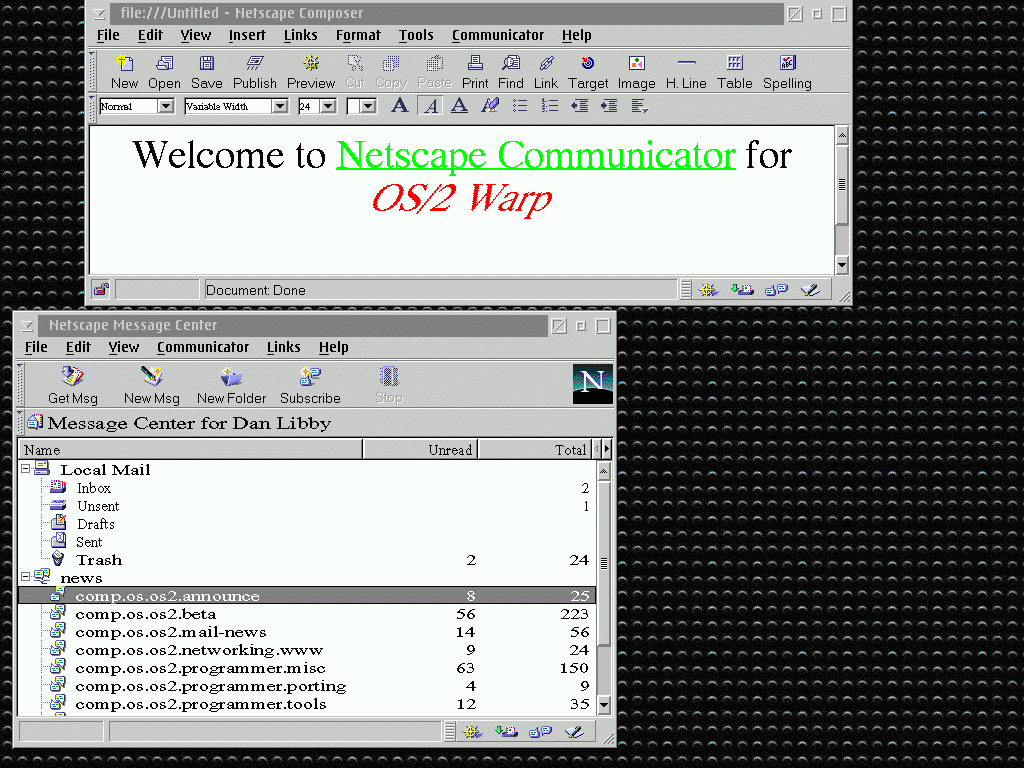Run Spelling check in Composer

pyautogui.click(x=788, y=72)
